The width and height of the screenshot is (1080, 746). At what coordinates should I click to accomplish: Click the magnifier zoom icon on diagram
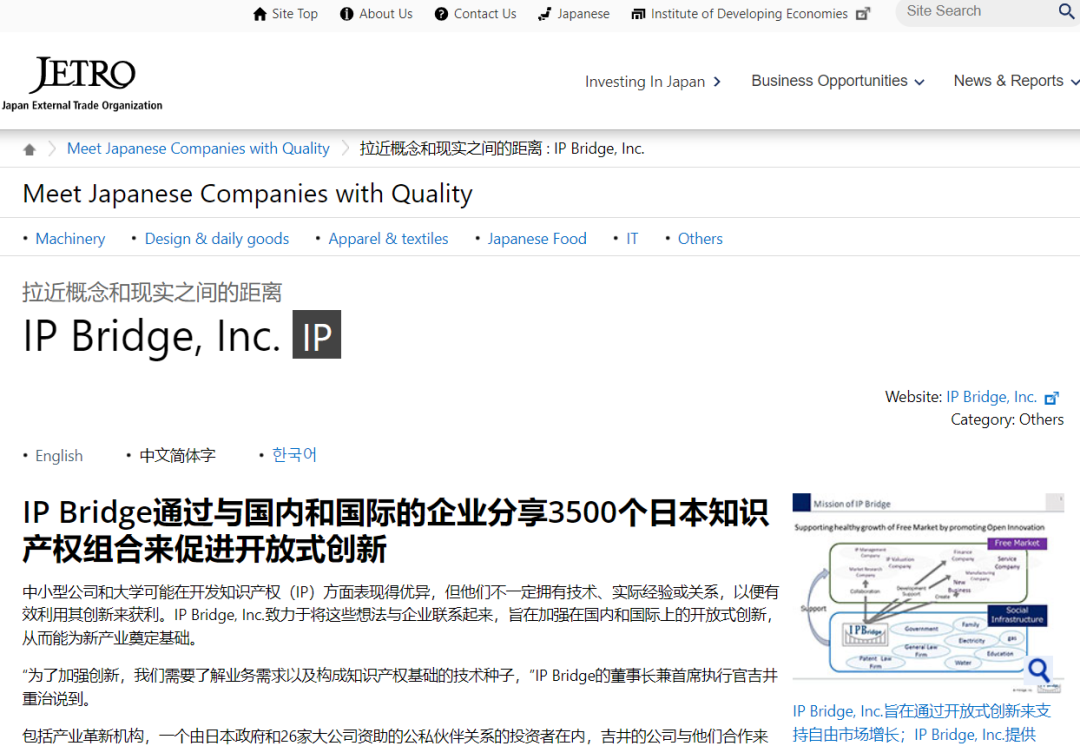pos(1039,670)
